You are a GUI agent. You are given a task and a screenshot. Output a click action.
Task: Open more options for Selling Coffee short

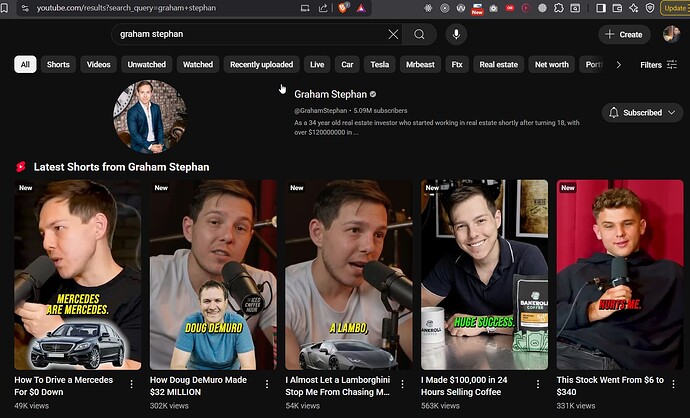pos(538,384)
